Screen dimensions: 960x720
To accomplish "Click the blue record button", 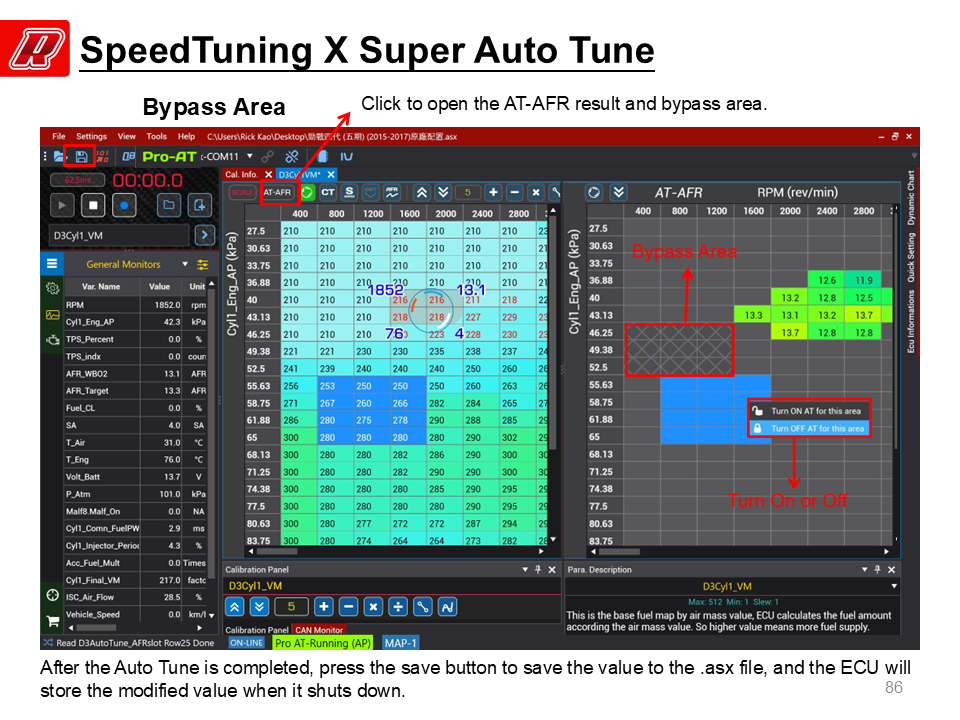I will [124, 205].
